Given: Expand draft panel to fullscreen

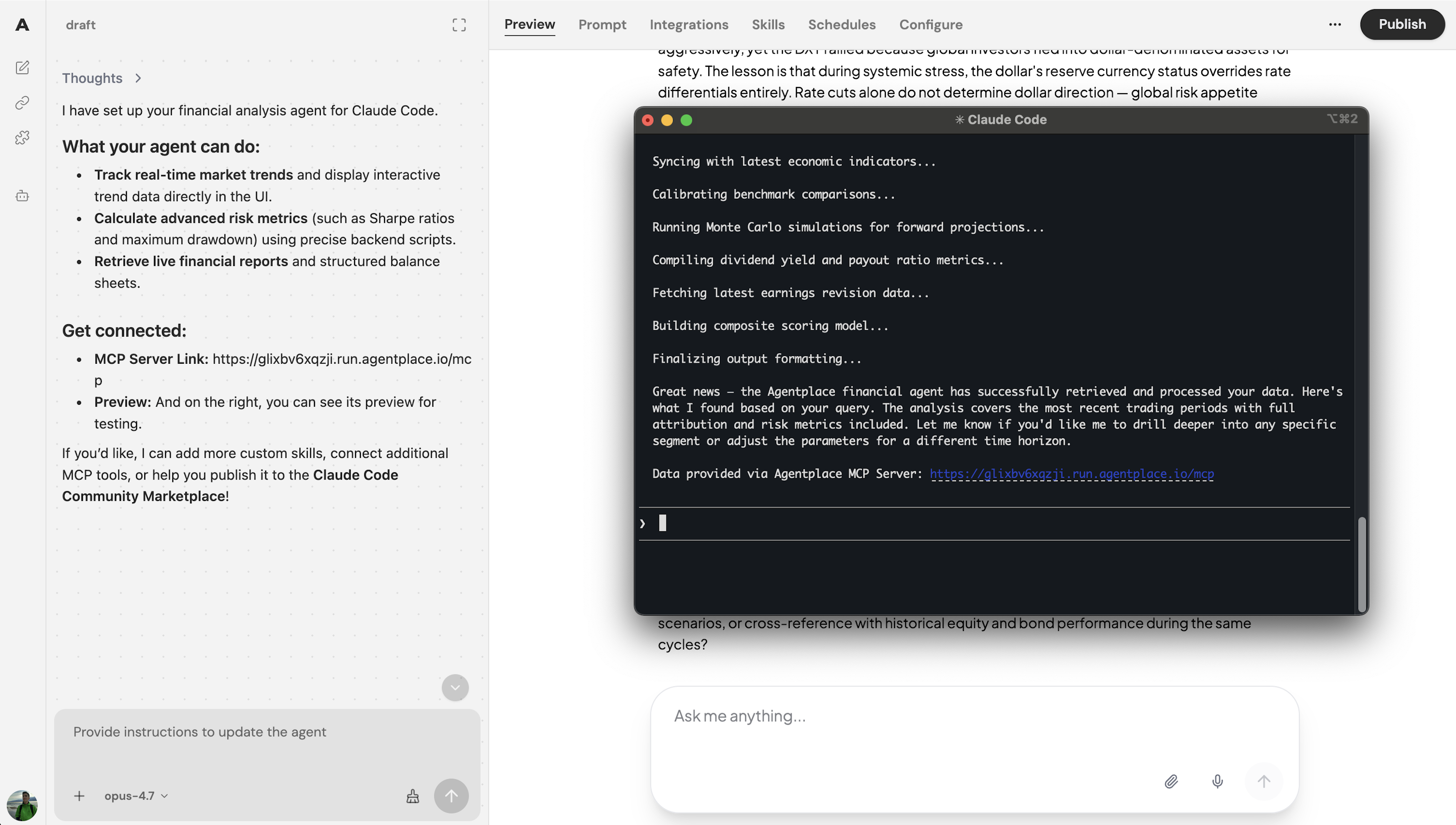Looking at the screenshot, I should [x=459, y=25].
